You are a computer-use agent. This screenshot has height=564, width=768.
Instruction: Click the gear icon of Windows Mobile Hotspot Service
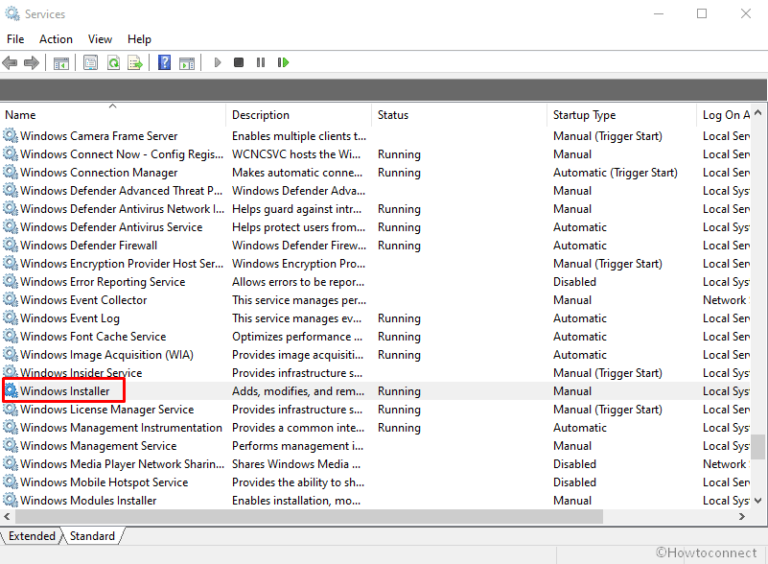(11, 482)
